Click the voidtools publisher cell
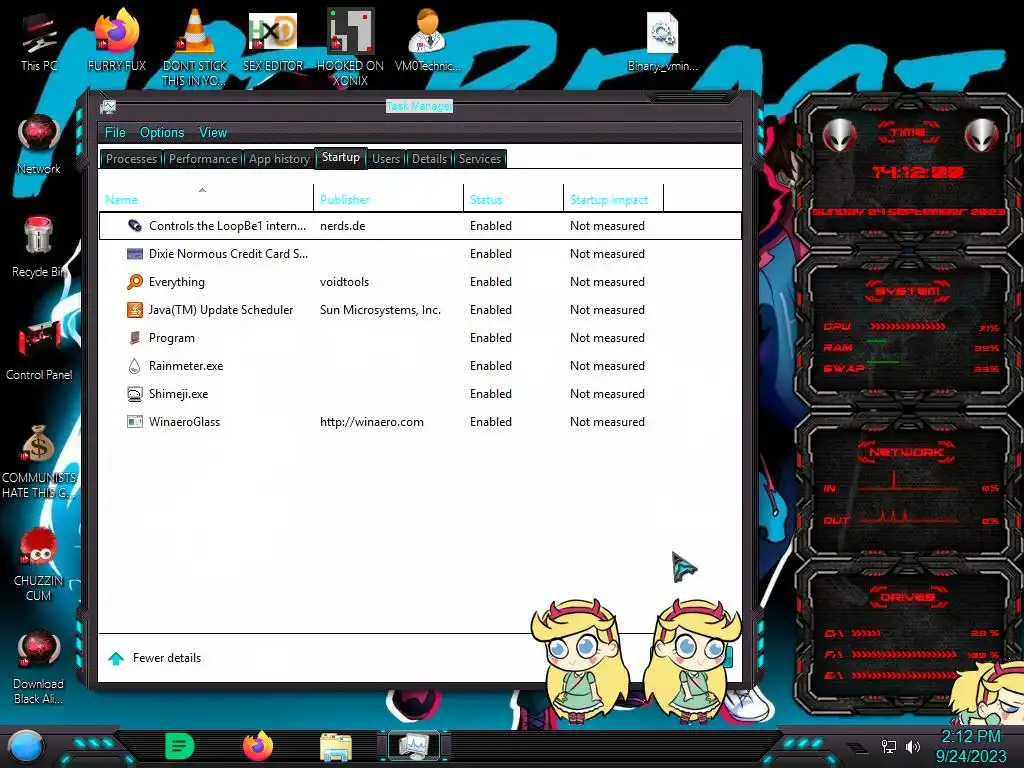The height and width of the screenshot is (768, 1024). tap(344, 282)
